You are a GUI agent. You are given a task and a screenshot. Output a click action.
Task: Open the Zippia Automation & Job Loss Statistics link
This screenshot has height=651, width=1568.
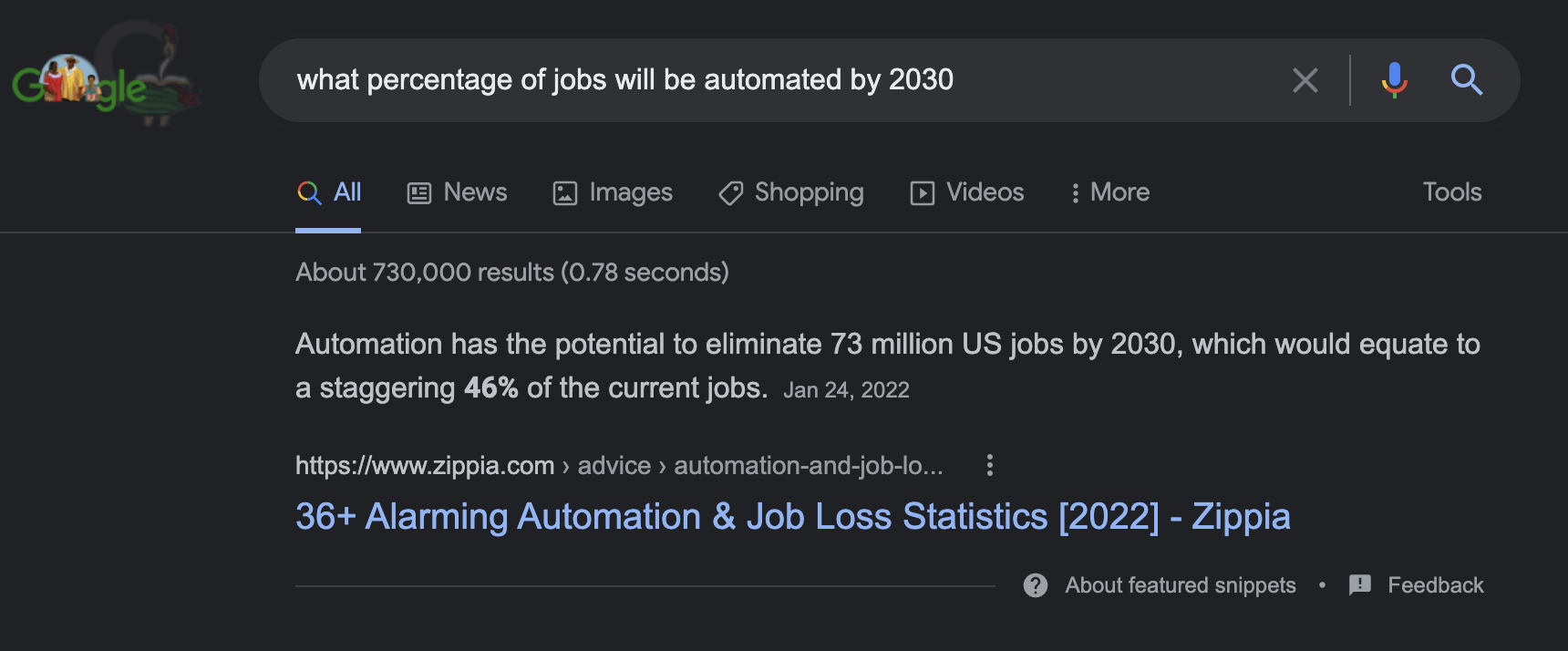793,517
